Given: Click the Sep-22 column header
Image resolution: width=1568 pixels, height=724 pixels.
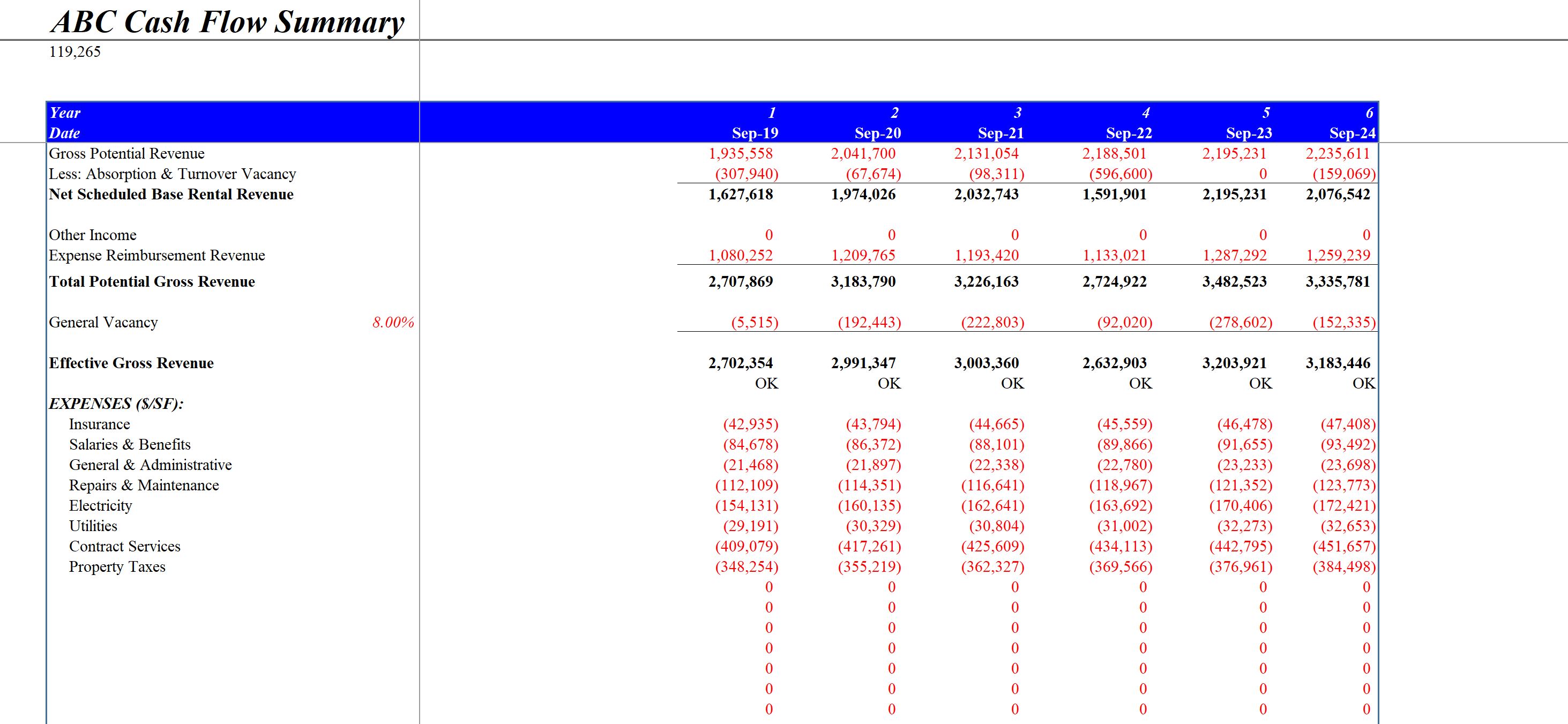Looking at the screenshot, I should tap(1126, 133).
